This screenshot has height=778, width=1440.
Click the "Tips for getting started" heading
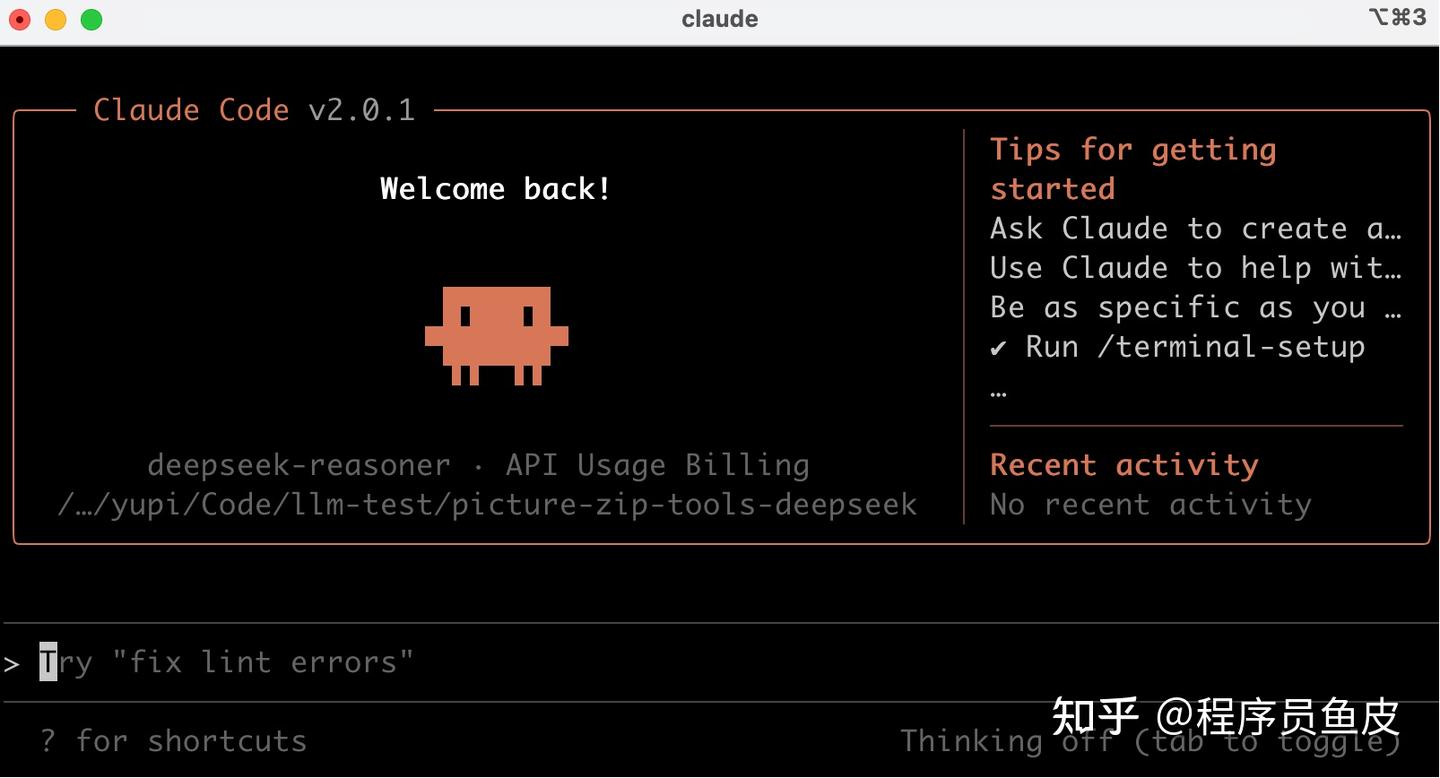pos(1133,169)
